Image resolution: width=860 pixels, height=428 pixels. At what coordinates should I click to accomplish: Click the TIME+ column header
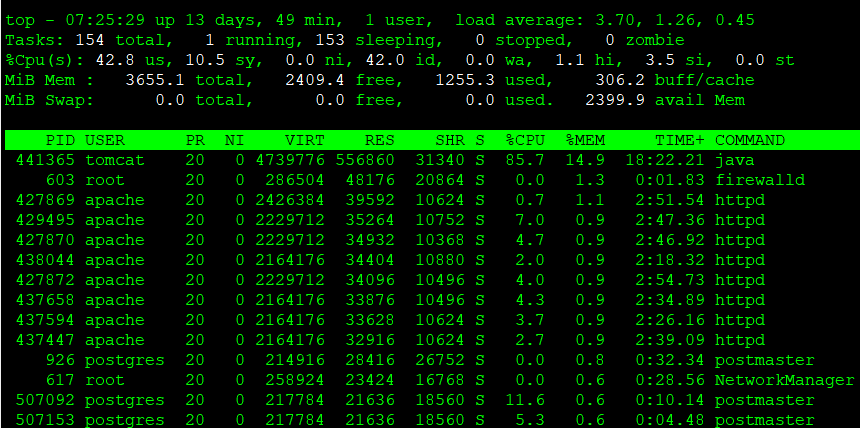click(x=680, y=140)
